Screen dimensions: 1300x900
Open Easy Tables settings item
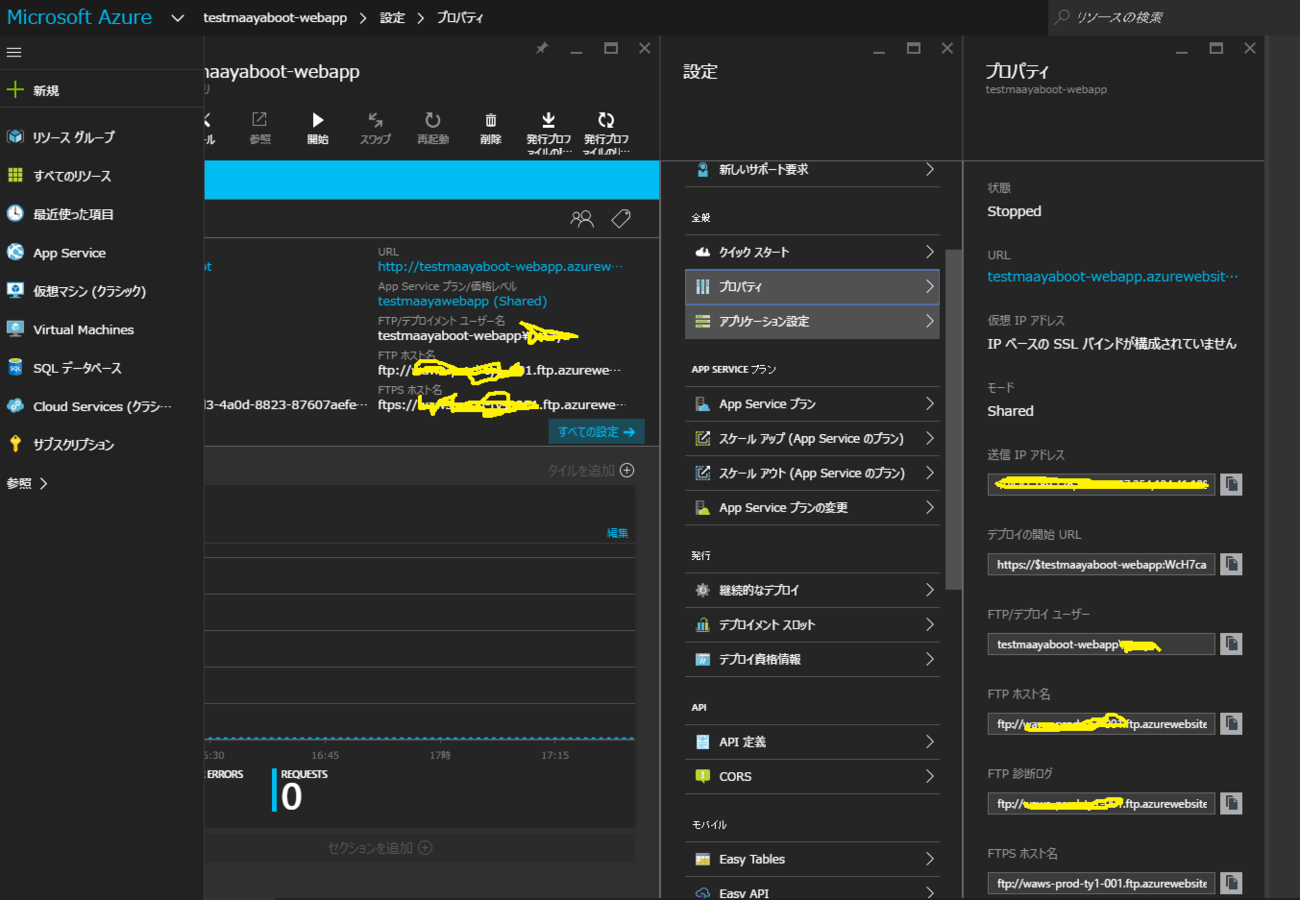pos(812,859)
